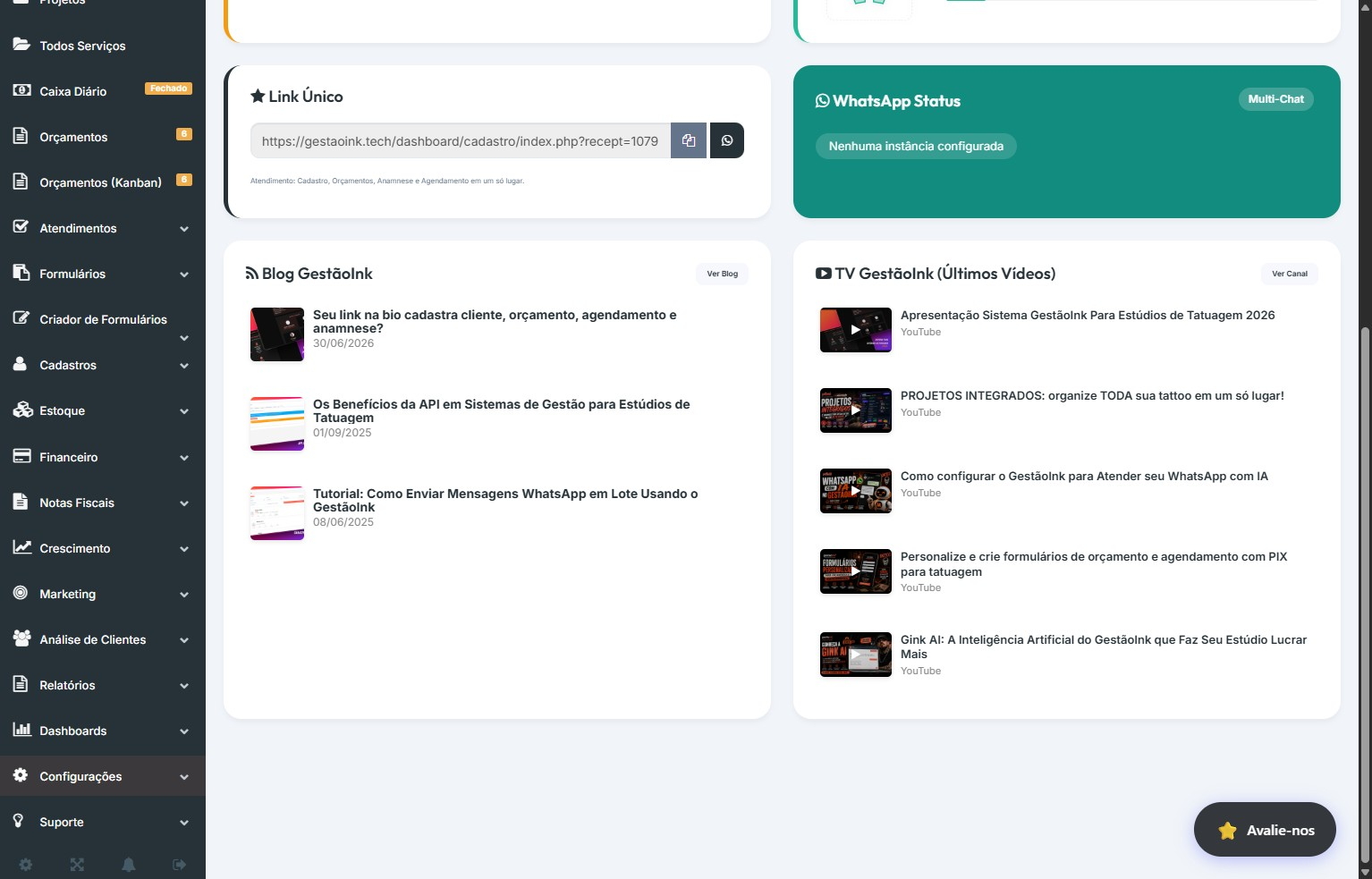Select Configurações in the sidebar

[103, 776]
